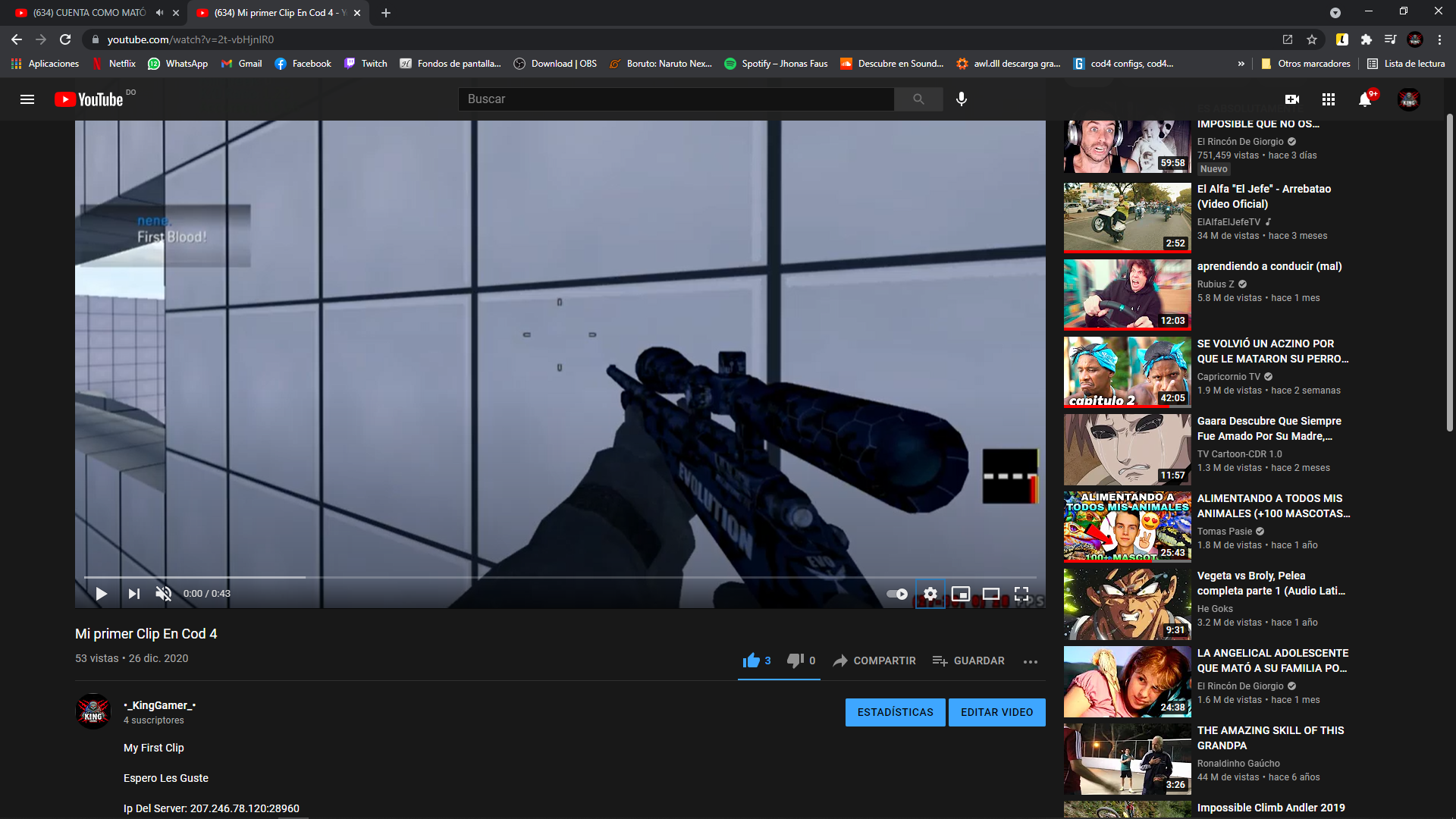Open the Gmail bookmark
This screenshot has height=819, width=1456.
coord(242,64)
